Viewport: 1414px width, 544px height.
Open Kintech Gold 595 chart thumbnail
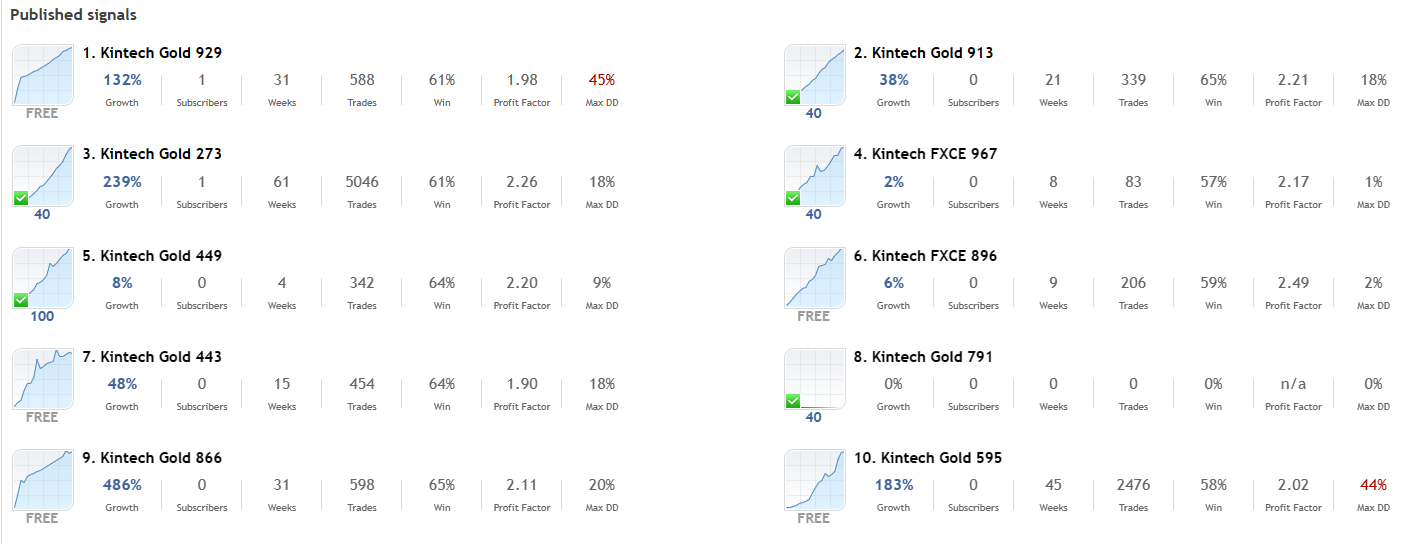(x=814, y=480)
